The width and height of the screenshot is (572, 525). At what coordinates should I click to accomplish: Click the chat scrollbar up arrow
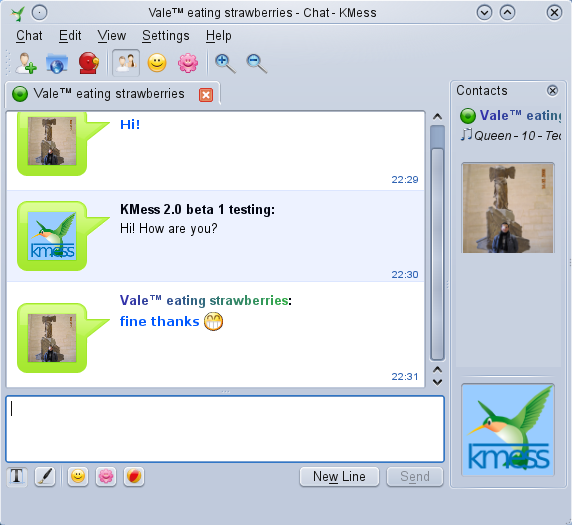click(x=437, y=117)
